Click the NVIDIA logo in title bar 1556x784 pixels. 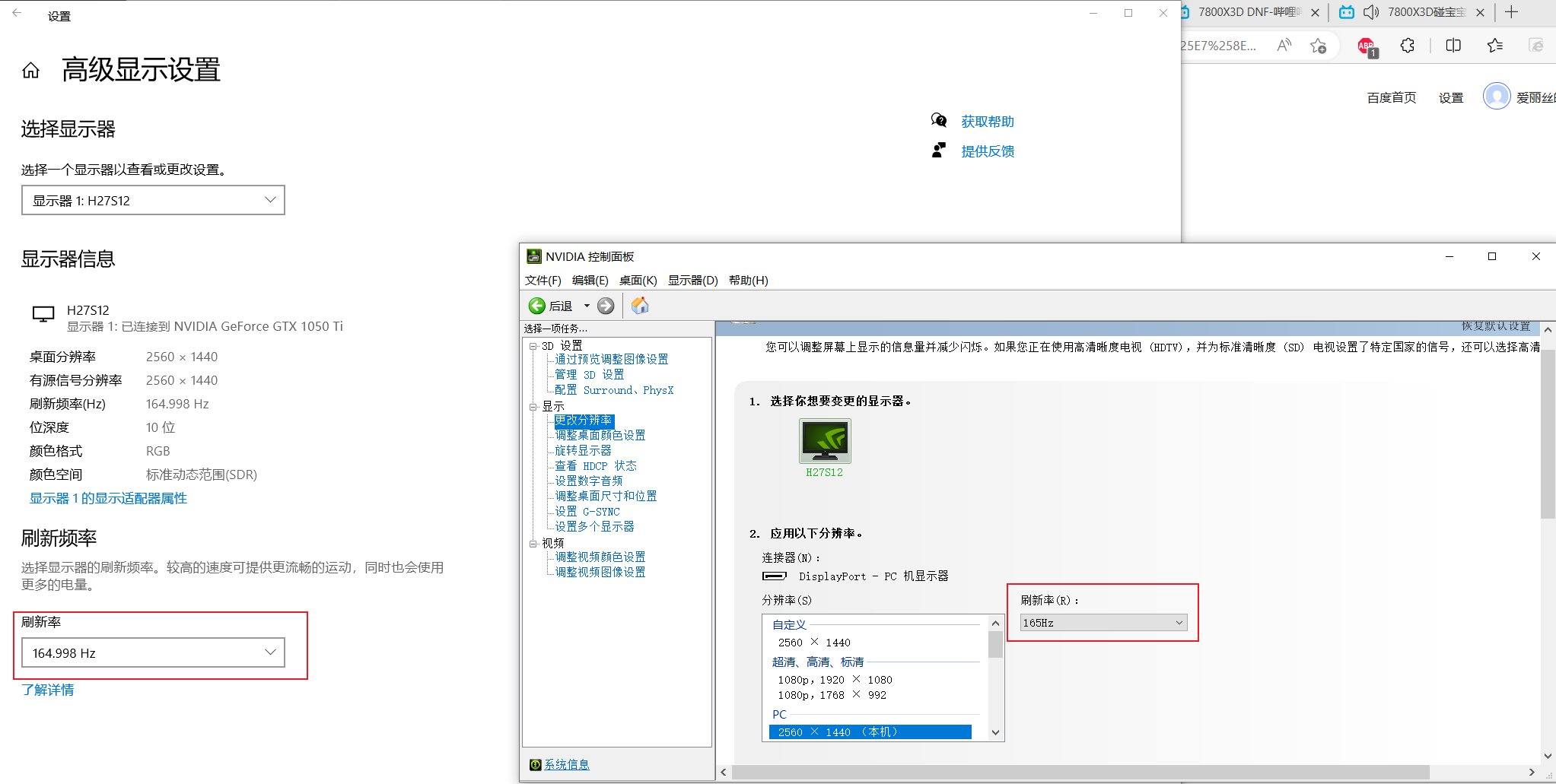(534, 256)
